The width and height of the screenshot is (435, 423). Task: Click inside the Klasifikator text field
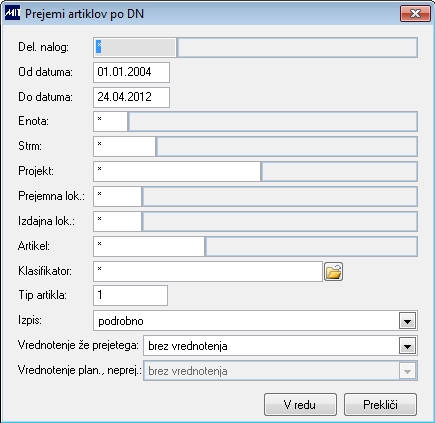tap(208, 271)
